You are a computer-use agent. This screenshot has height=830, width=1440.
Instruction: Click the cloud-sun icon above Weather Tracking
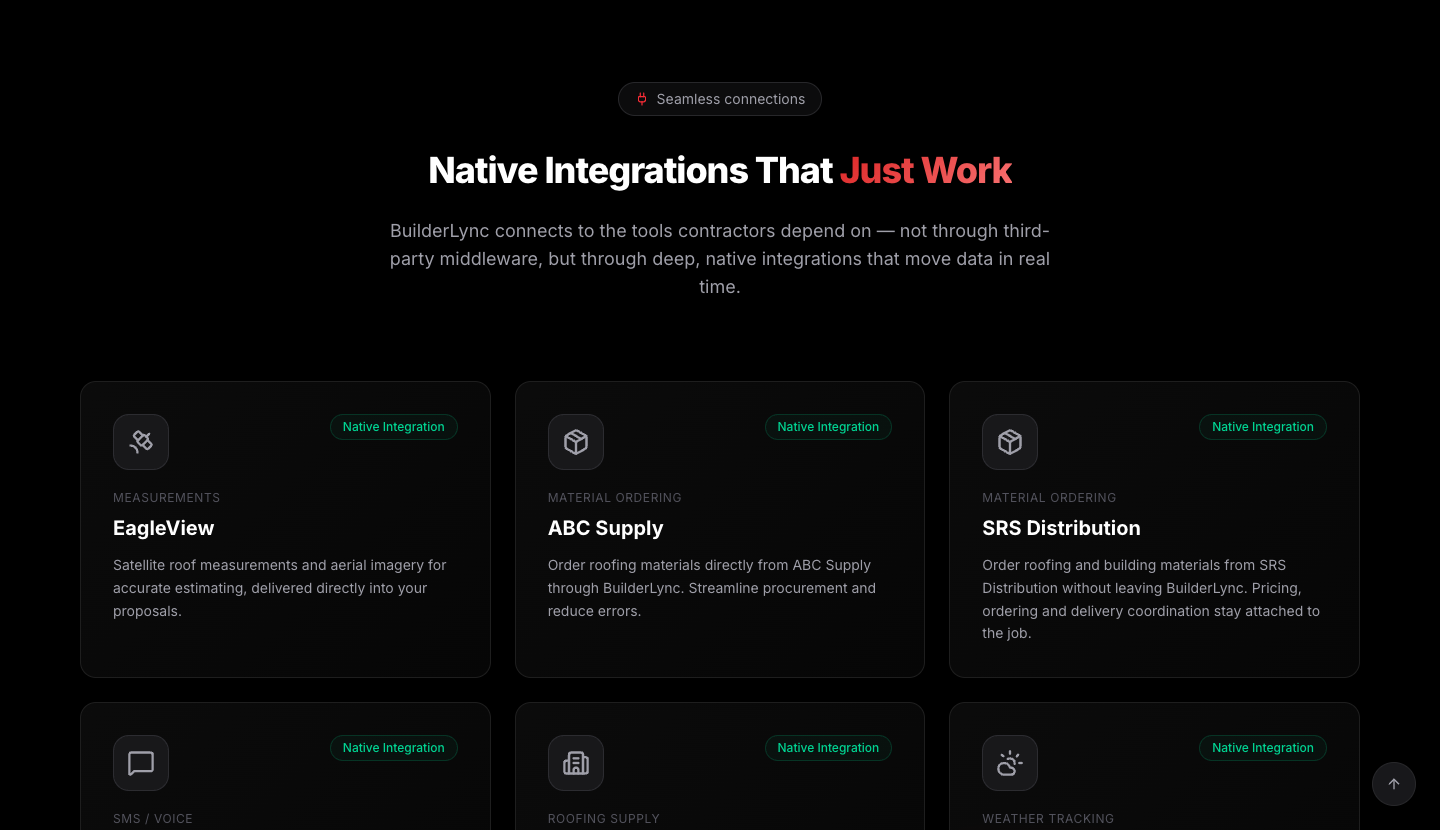click(1010, 763)
